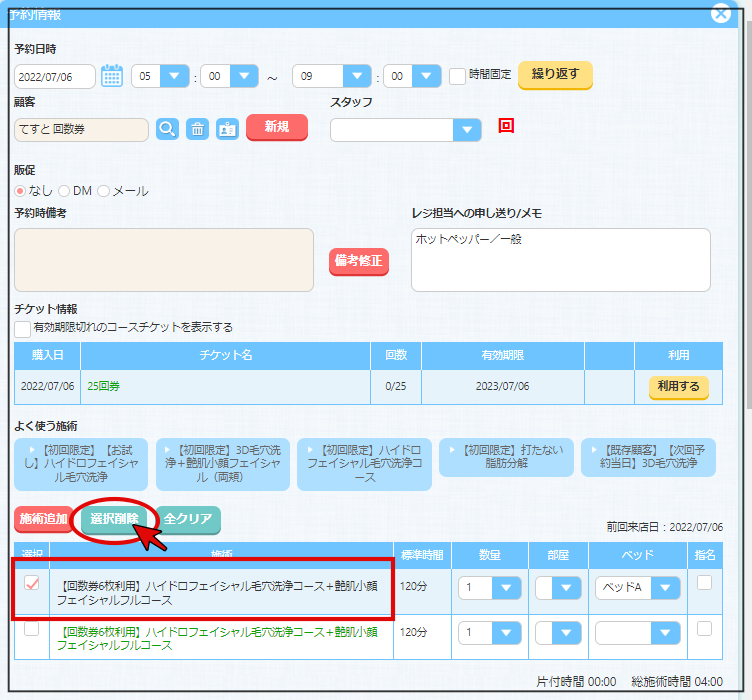Open the calendar date picker icon
Screen dimensions: 752x700
pyautogui.click(x=112, y=76)
